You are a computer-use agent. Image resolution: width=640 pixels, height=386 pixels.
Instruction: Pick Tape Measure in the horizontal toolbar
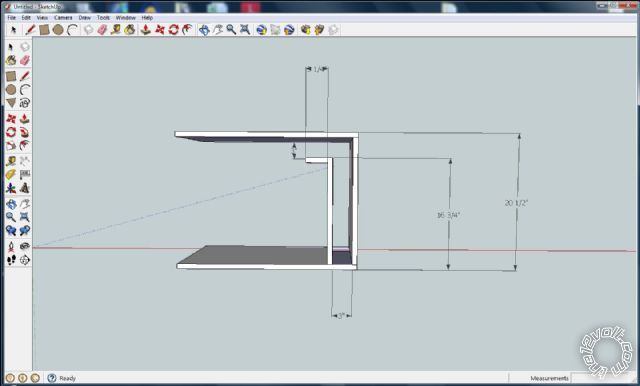(116, 30)
